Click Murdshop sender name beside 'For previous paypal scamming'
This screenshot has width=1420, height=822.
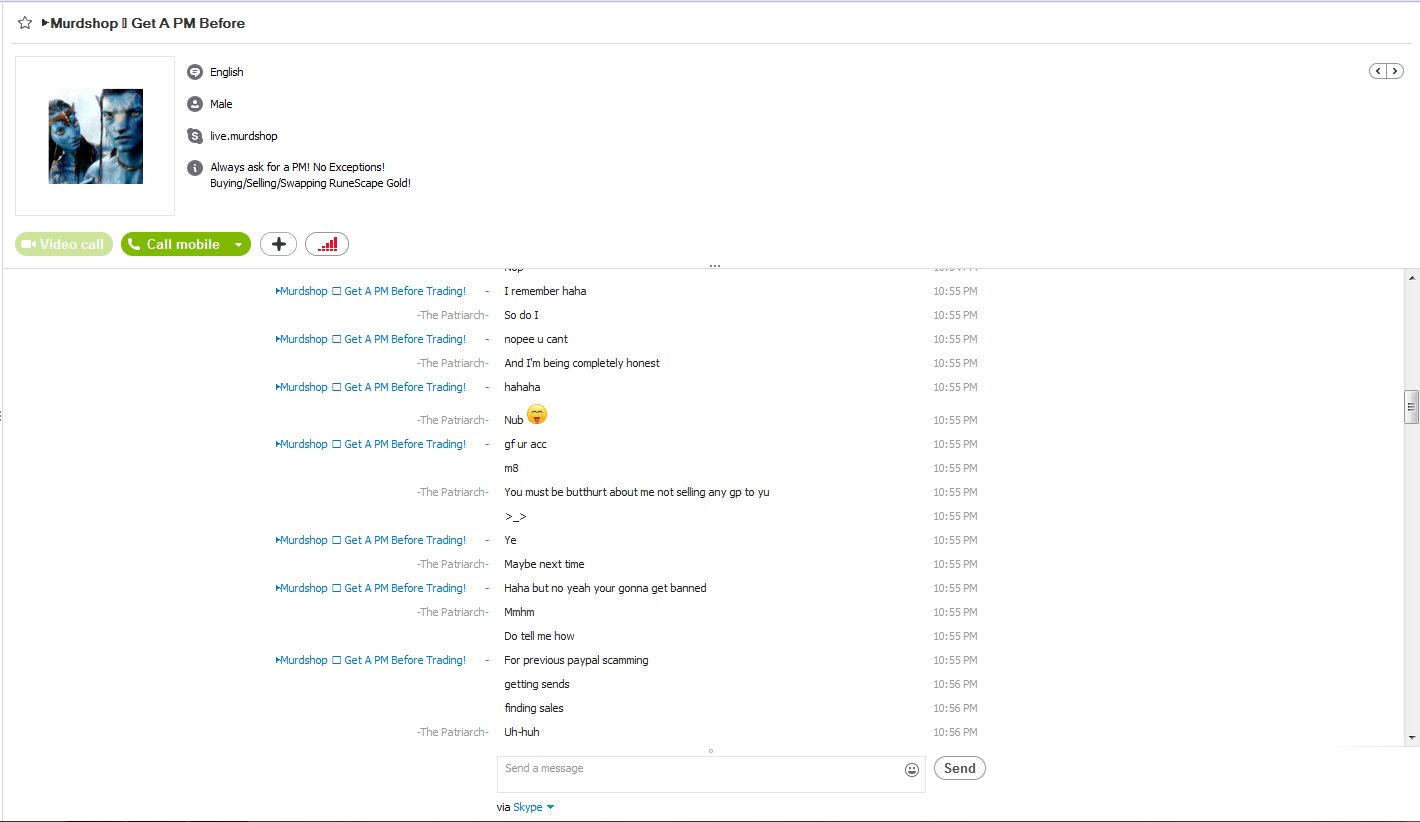tap(371, 660)
